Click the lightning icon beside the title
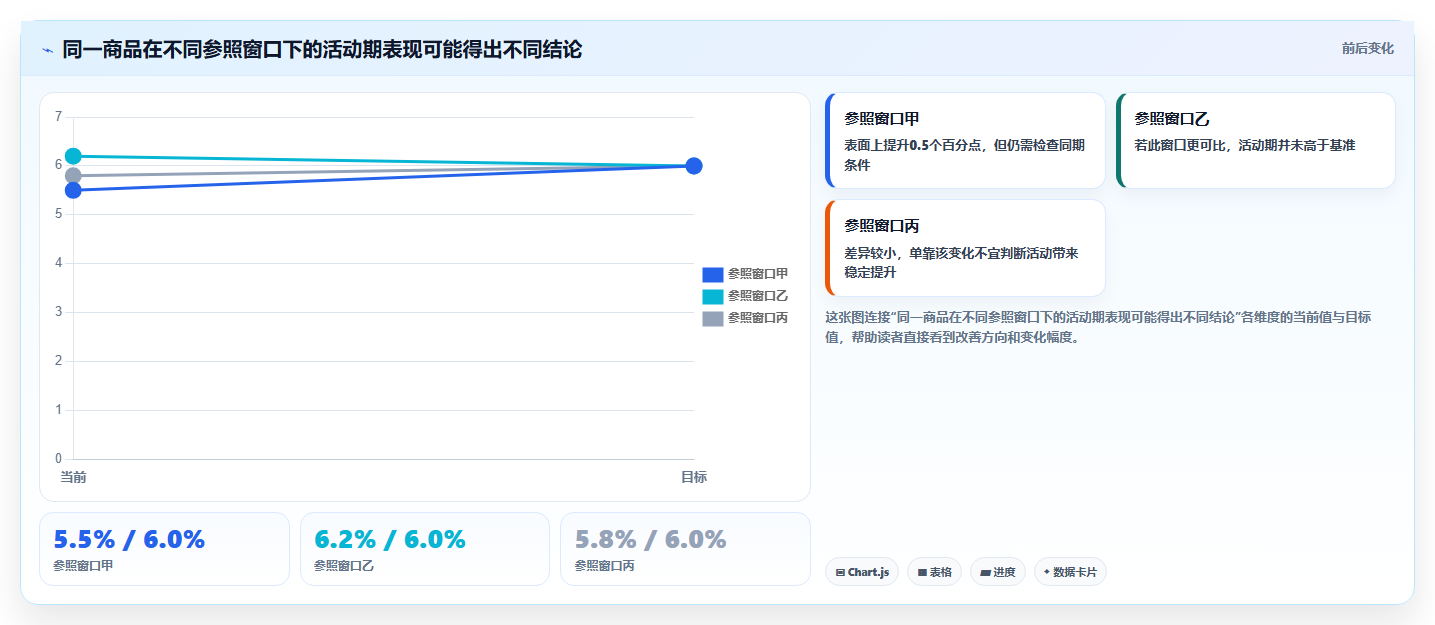This screenshot has width=1435, height=625. pos(47,50)
